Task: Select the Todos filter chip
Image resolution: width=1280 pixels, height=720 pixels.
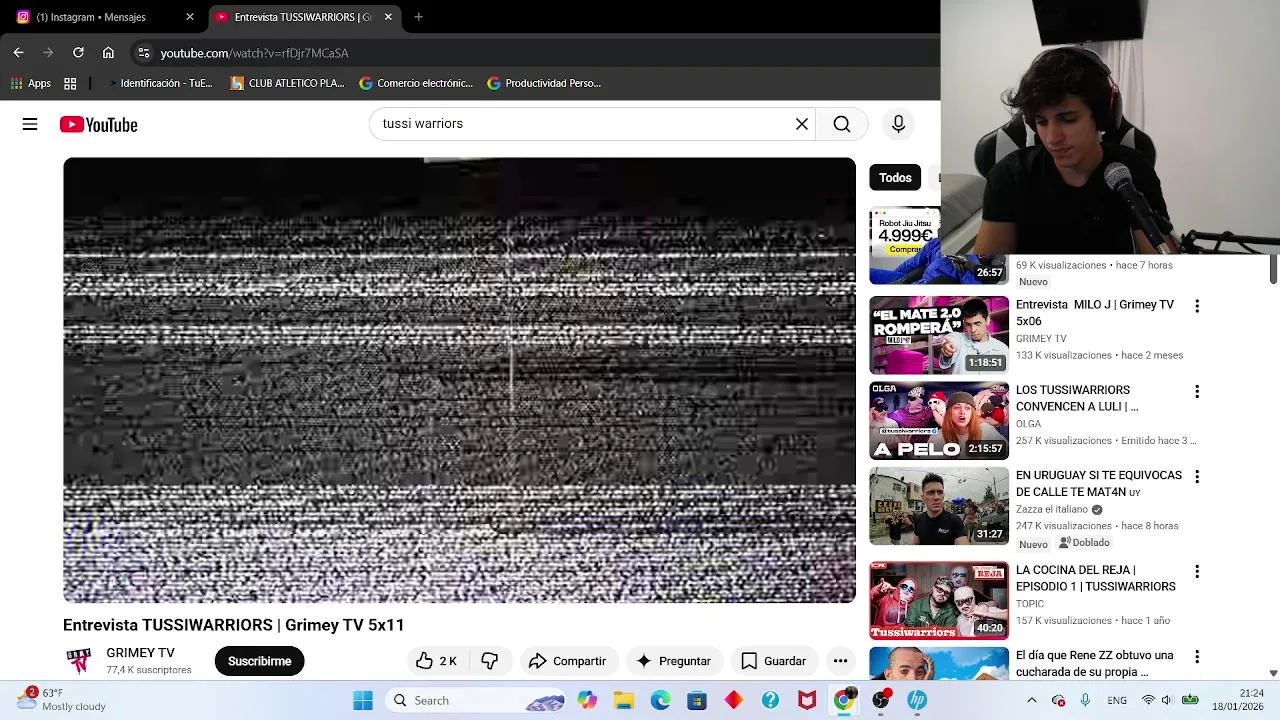Action: [895, 178]
